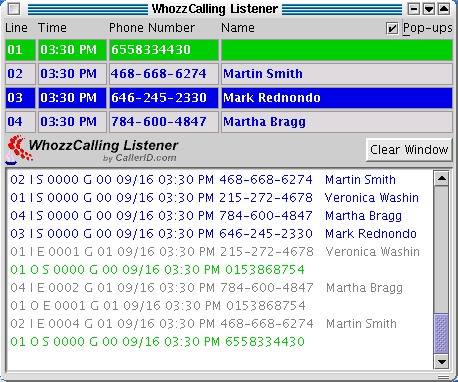Click blue log entry '01 I S' Veronica Washin

214,198
